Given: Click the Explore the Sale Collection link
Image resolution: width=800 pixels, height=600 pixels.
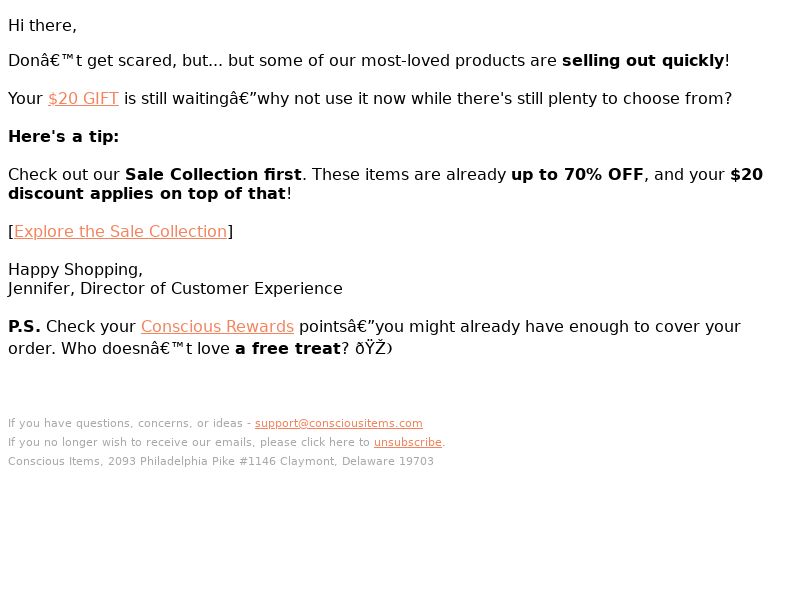Looking at the screenshot, I should (120, 232).
